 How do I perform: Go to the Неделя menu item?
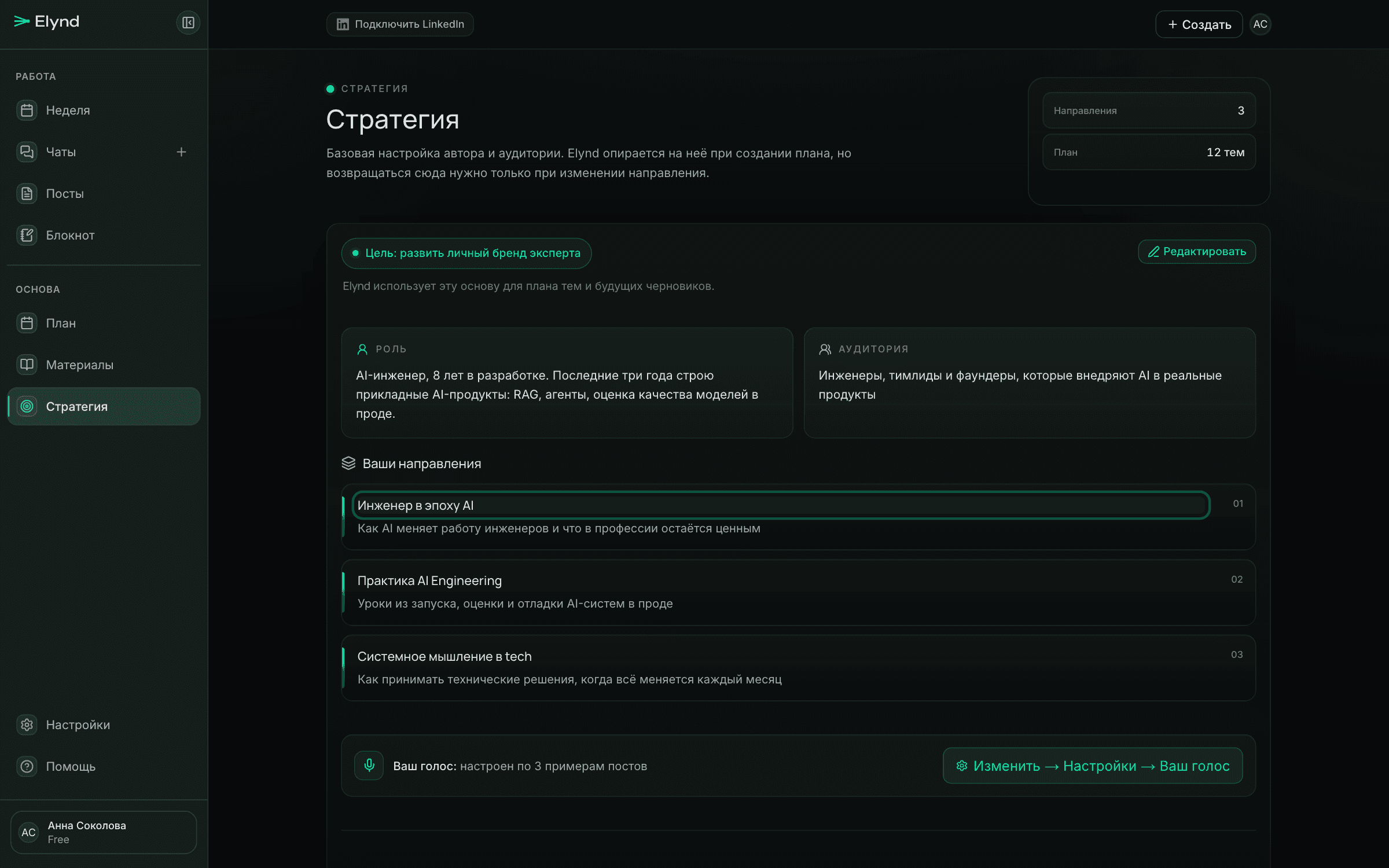coord(104,110)
